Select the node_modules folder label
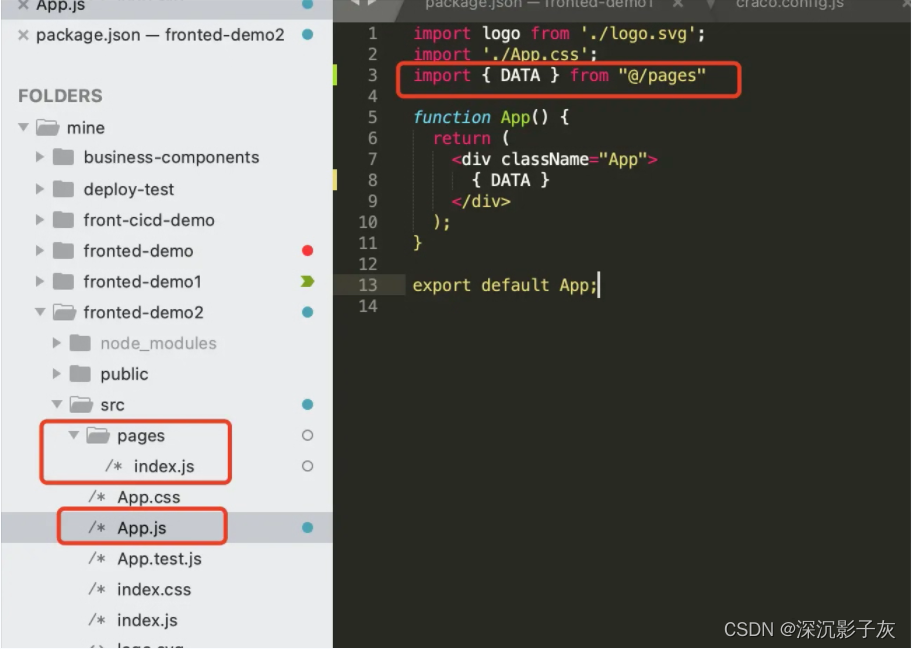Image resolution: width=912 pixels, height=649 pixels. pos(158,343)
